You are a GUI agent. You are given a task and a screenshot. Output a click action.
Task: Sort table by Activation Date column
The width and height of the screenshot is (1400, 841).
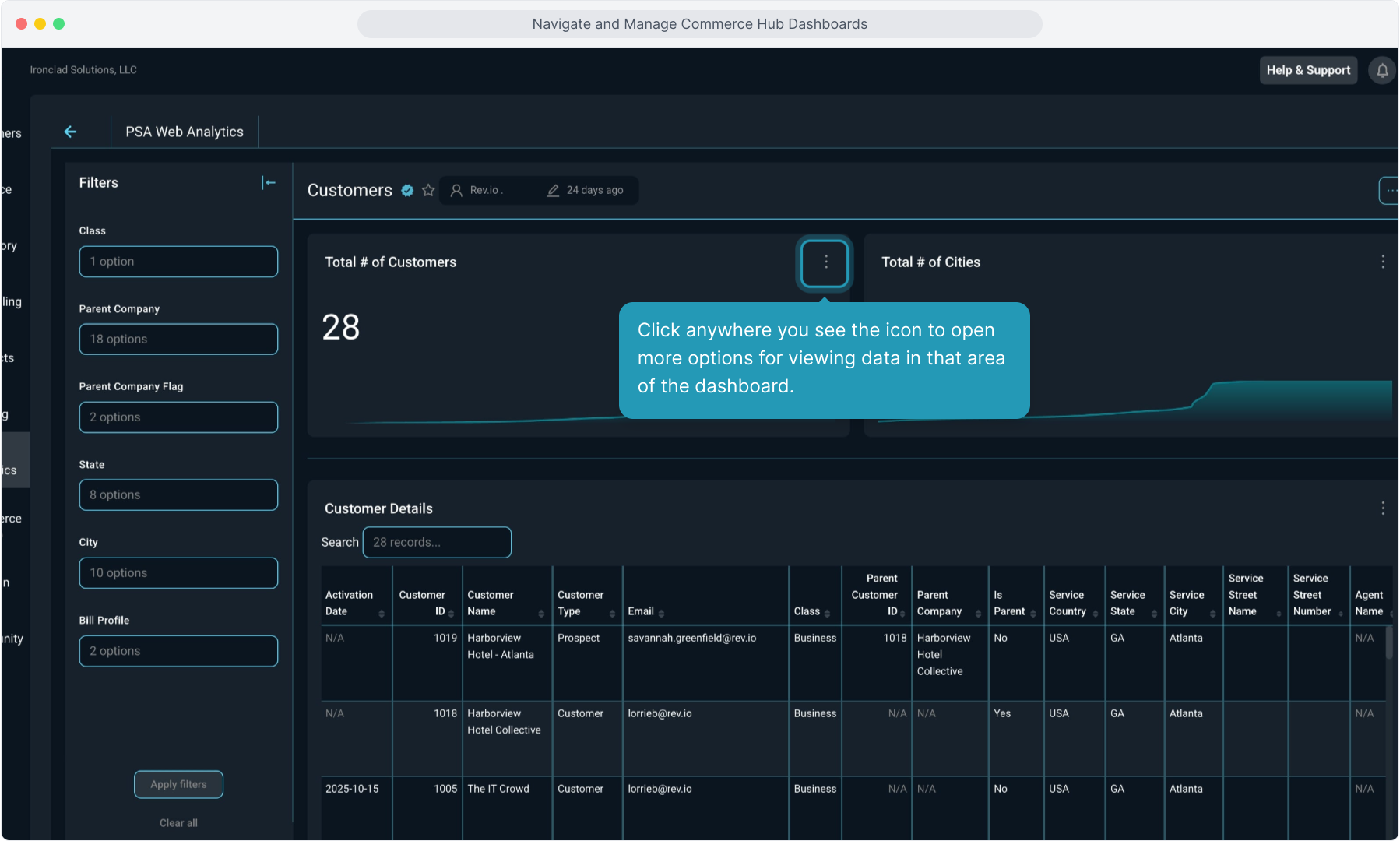coord(381,613)
